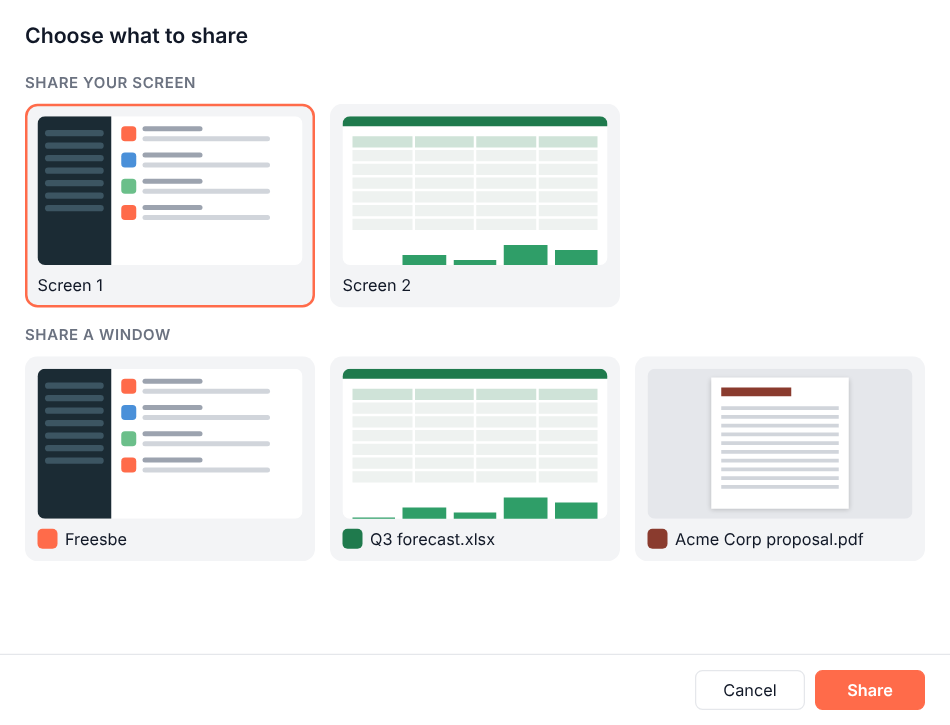The width and height of the screenshot is (950, 725).
Task: Choose the Acme Corp proposal.pdf window preview
Action: coord(780,443)
